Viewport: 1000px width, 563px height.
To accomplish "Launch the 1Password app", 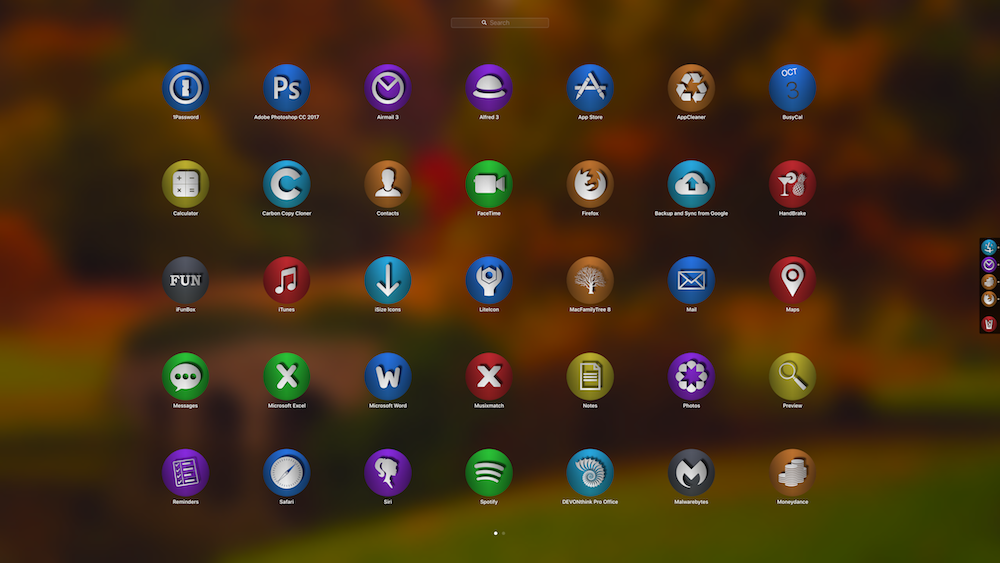I will (x=186, y=88).
